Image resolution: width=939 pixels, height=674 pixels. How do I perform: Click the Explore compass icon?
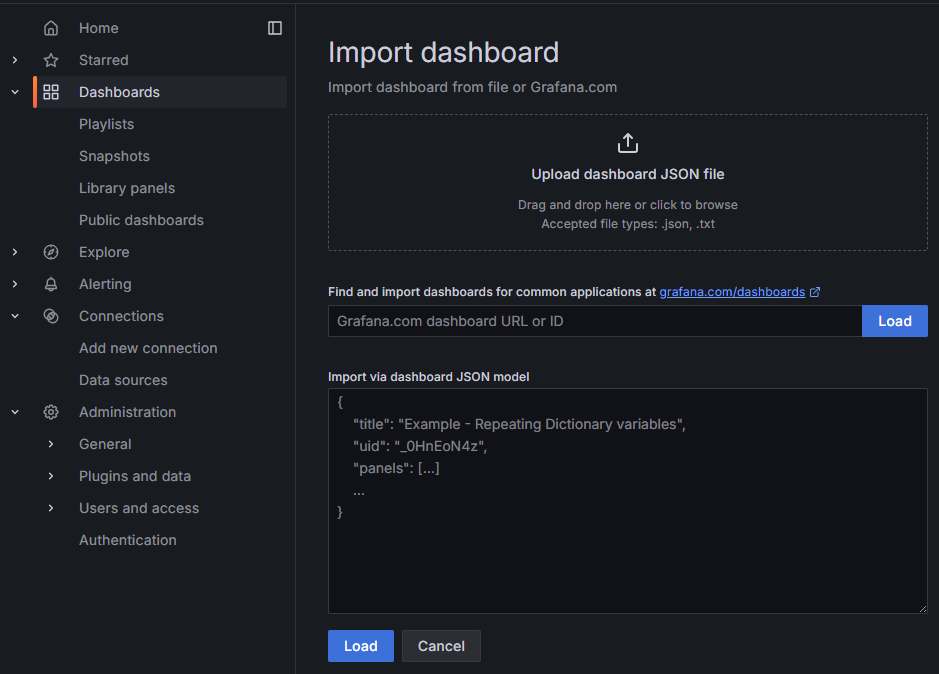[x=51, y=252]
